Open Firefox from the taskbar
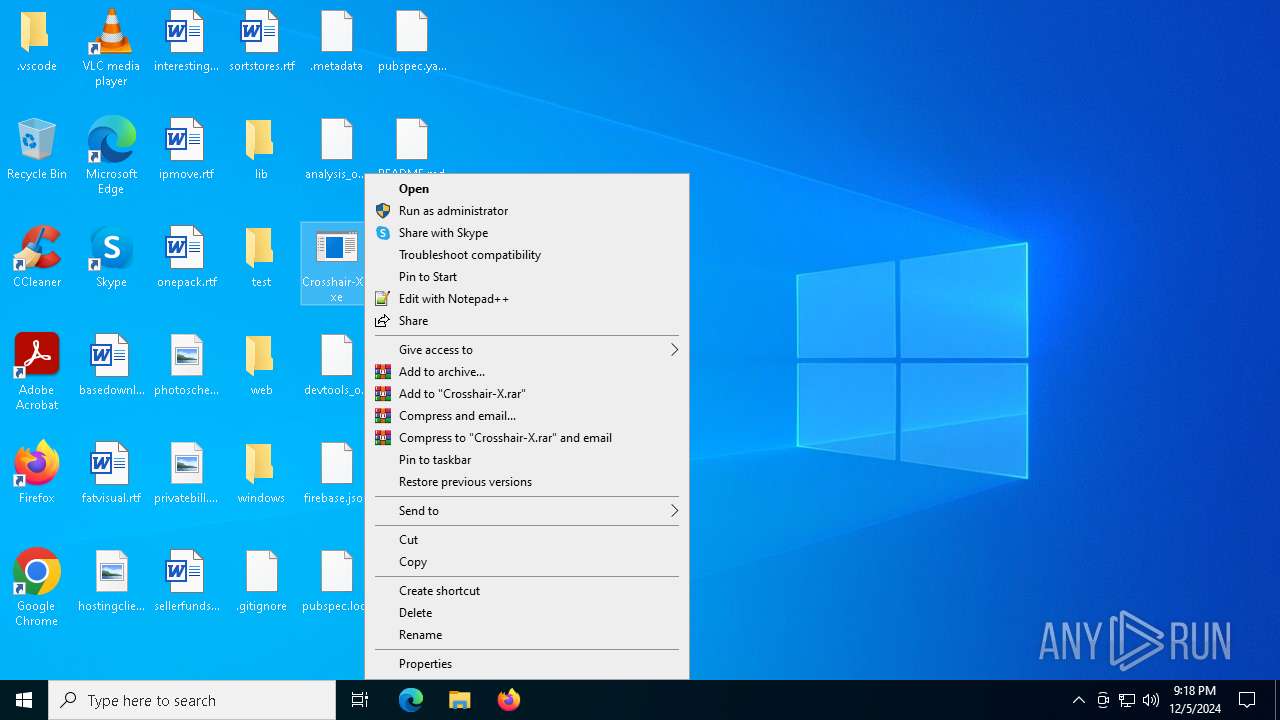 point(509,700)
